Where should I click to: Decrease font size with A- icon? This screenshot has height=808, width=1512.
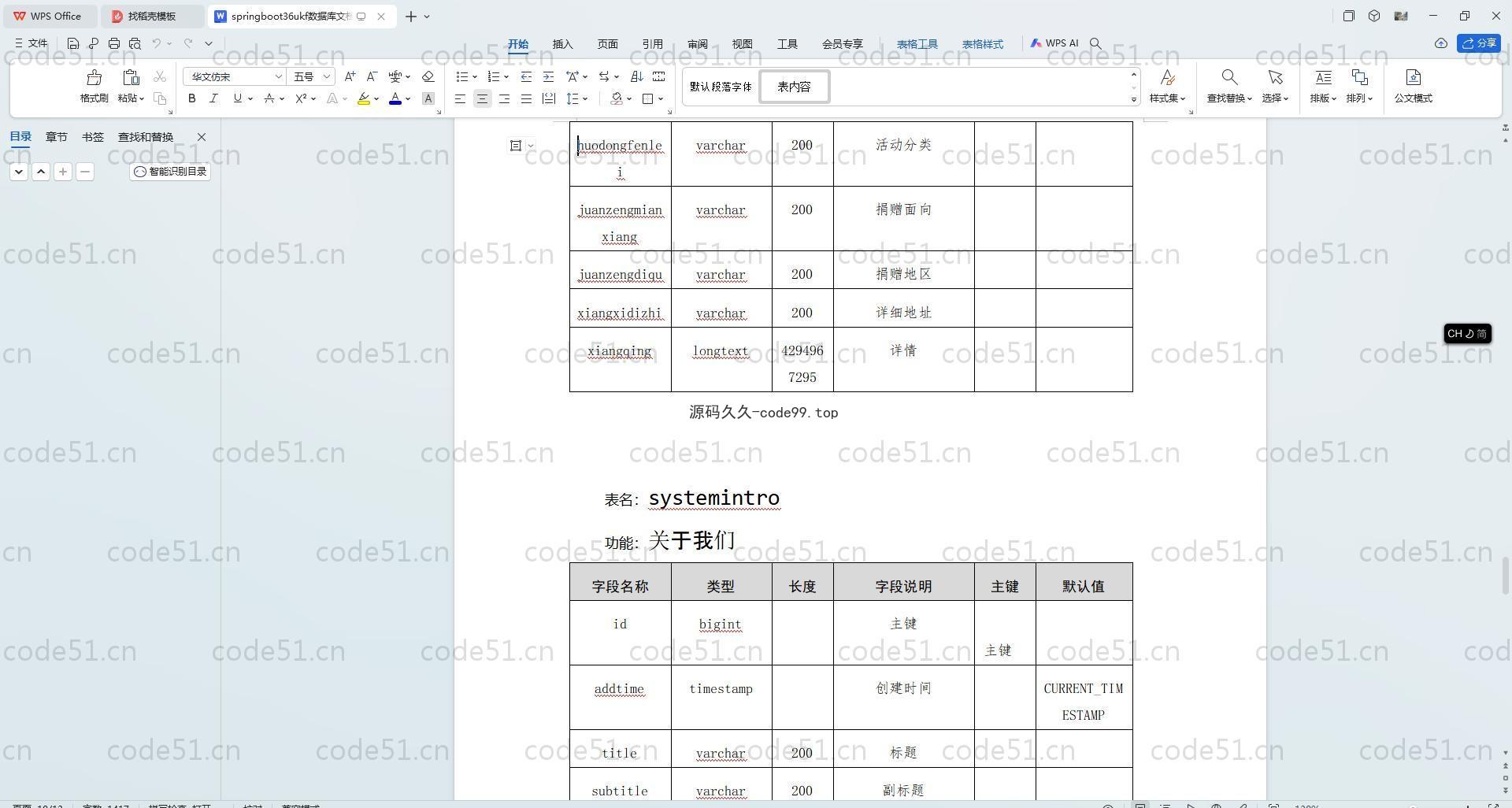[372, 76]
